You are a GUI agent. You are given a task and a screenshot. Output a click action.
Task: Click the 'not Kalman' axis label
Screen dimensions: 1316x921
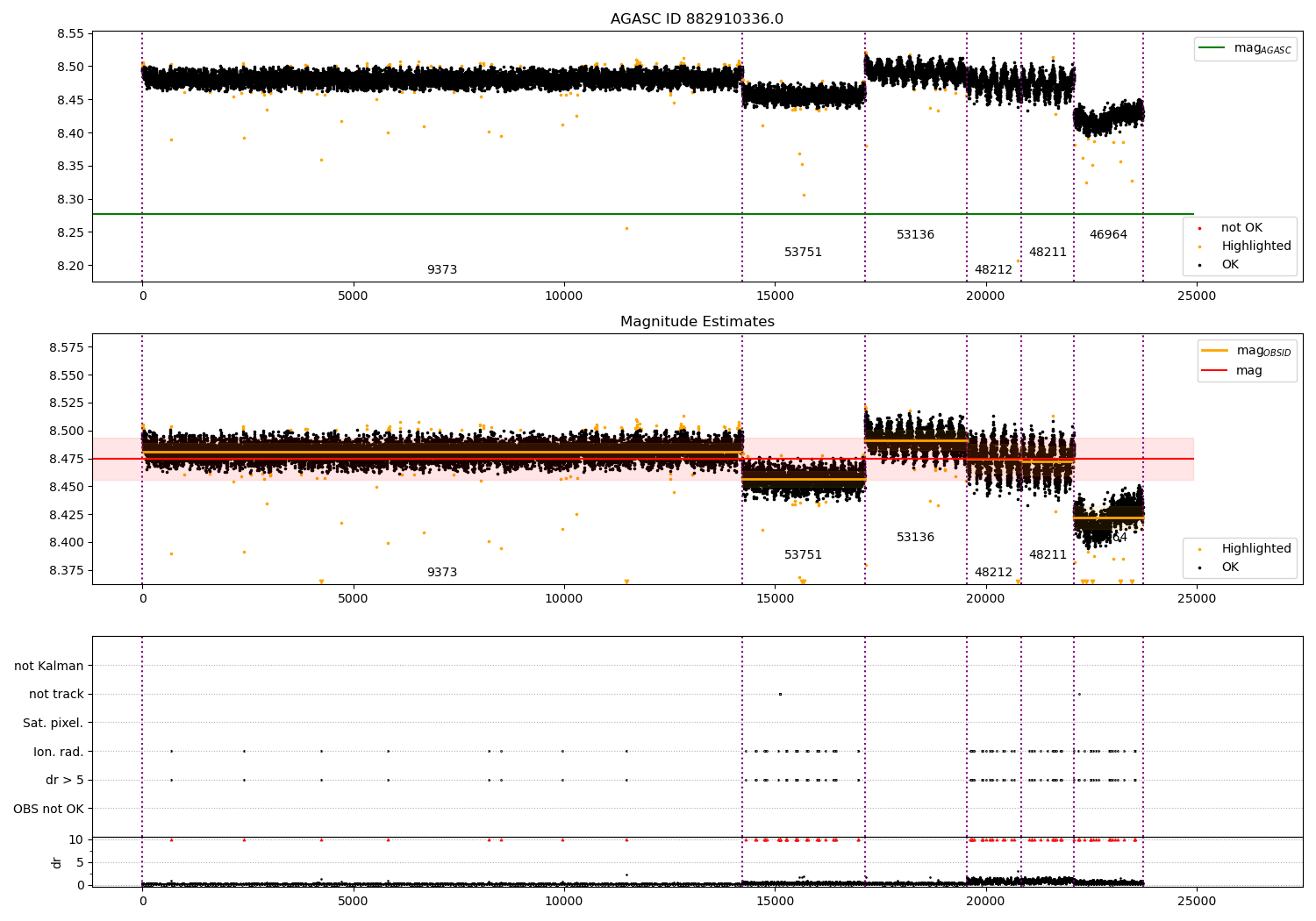tap(49, 666)
